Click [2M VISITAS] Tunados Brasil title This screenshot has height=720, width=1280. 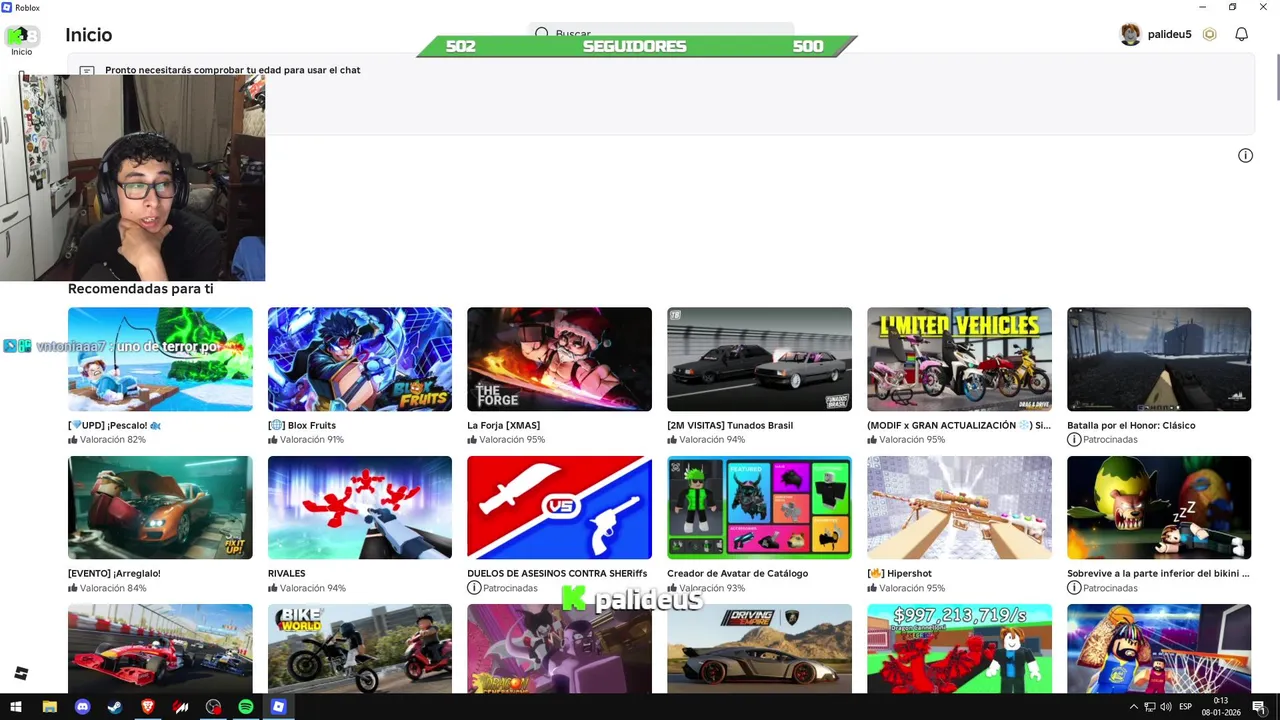coord(730,425)
